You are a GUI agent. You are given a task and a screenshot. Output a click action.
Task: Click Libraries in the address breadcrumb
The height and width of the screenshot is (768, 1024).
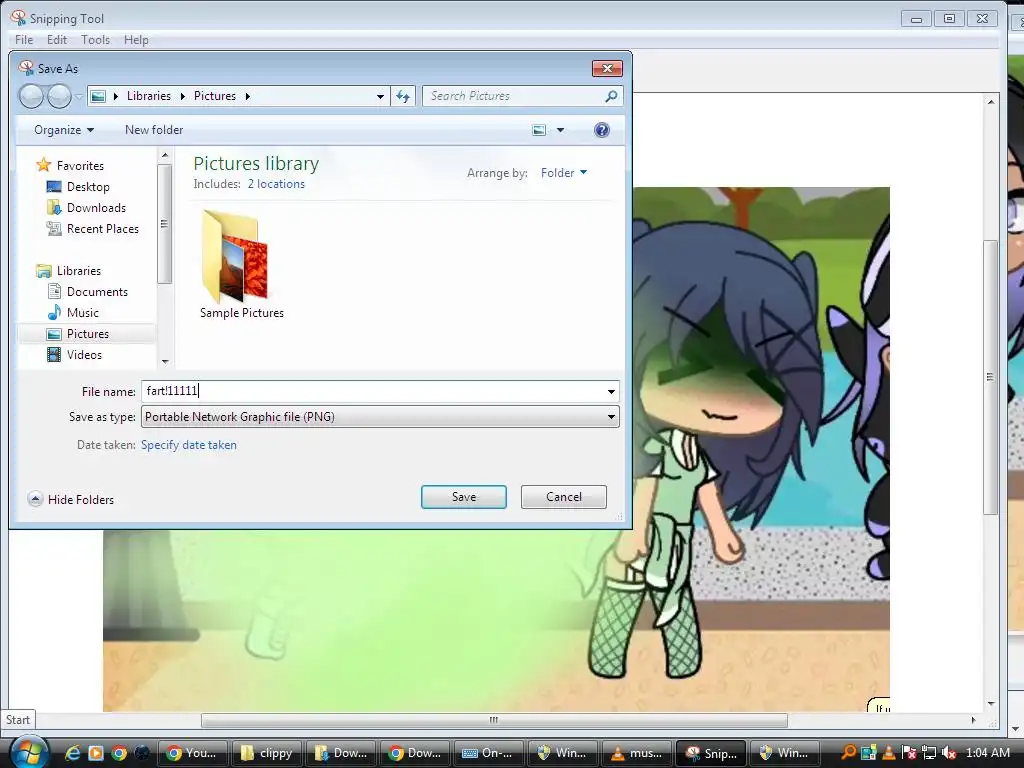point(149,96)
